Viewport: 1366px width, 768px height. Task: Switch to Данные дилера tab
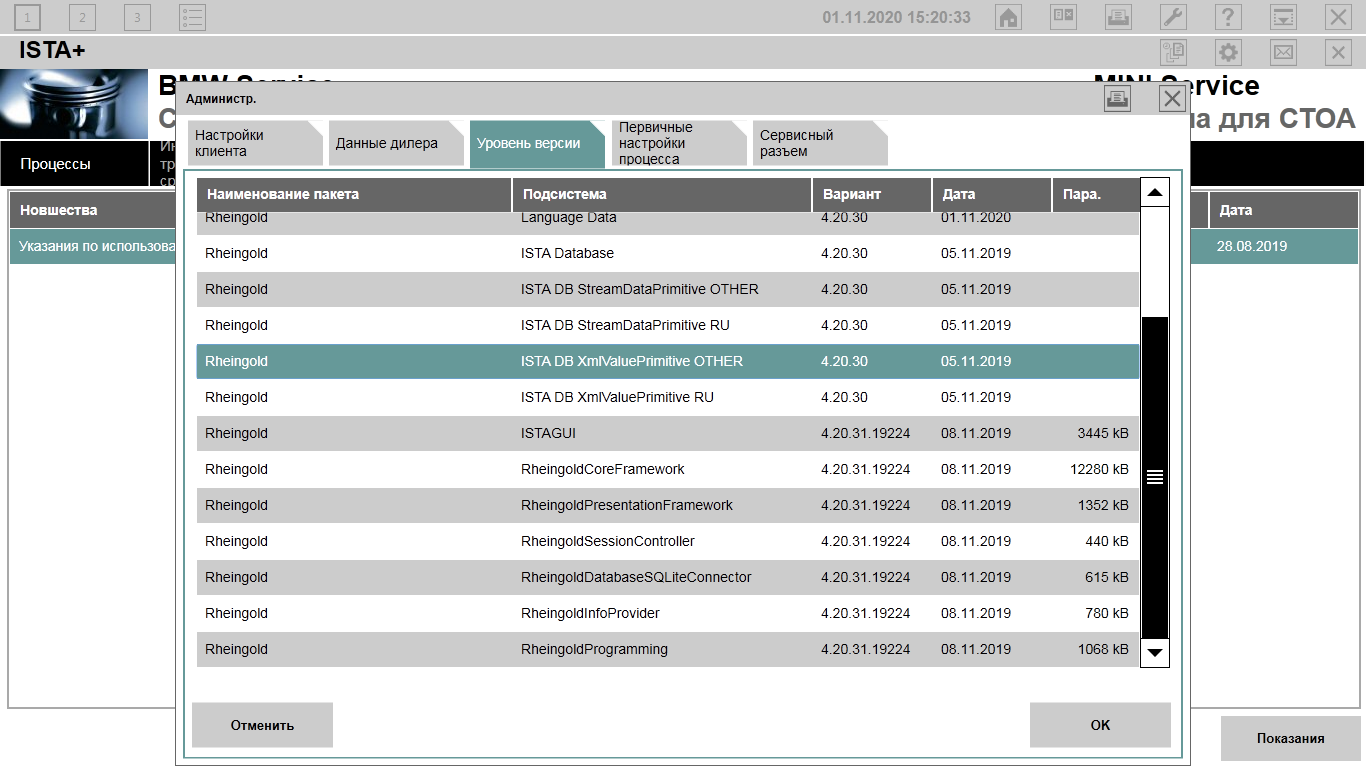coord(396,143)
